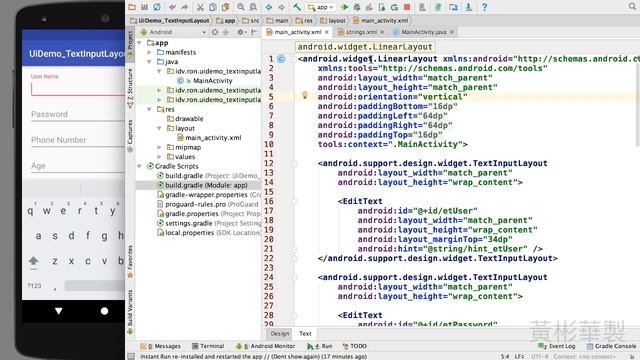Select the Text view tab
640x360 pixels.
point(305,333)
